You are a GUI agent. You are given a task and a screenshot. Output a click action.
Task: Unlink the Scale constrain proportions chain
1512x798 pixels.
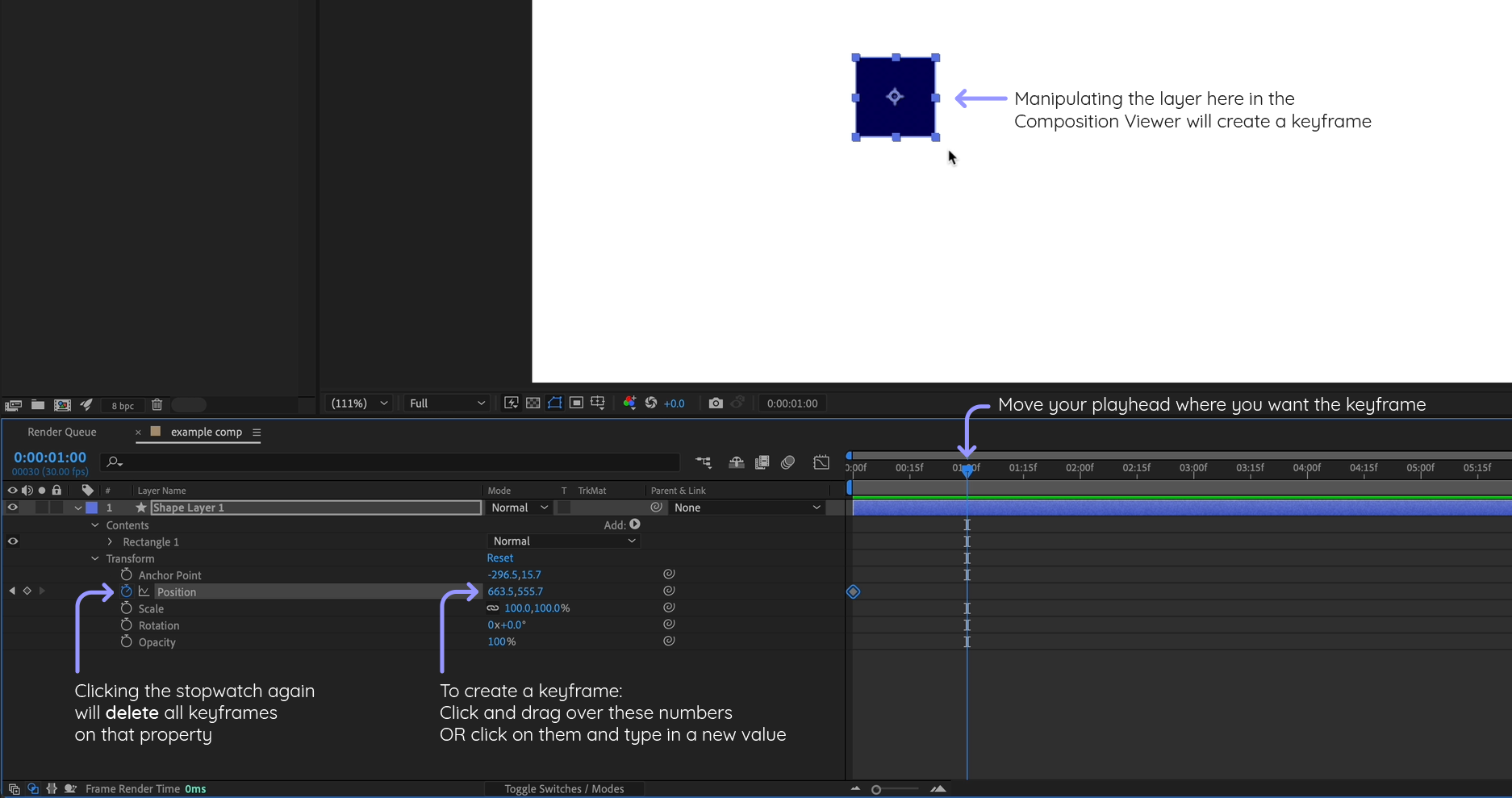pos(492,608)
